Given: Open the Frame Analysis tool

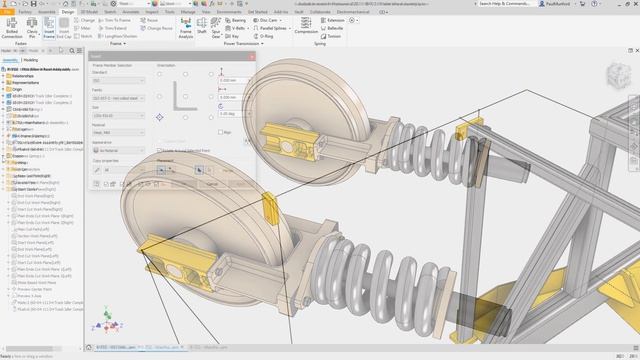Looking at the screenshot, I should (186, 28).
